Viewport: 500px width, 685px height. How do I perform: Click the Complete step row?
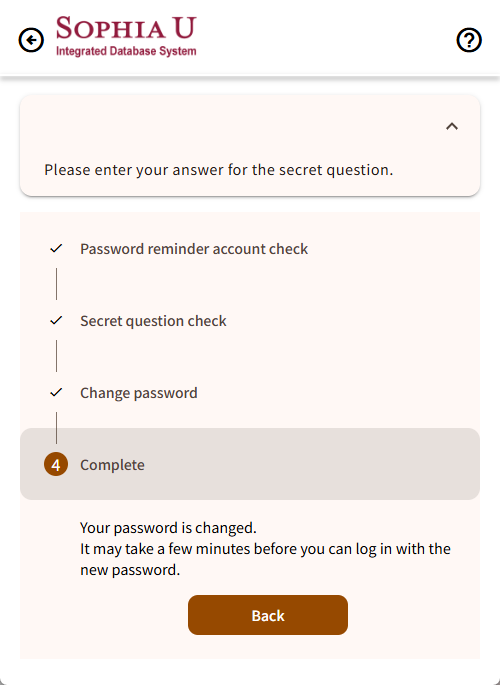[250, 464]
